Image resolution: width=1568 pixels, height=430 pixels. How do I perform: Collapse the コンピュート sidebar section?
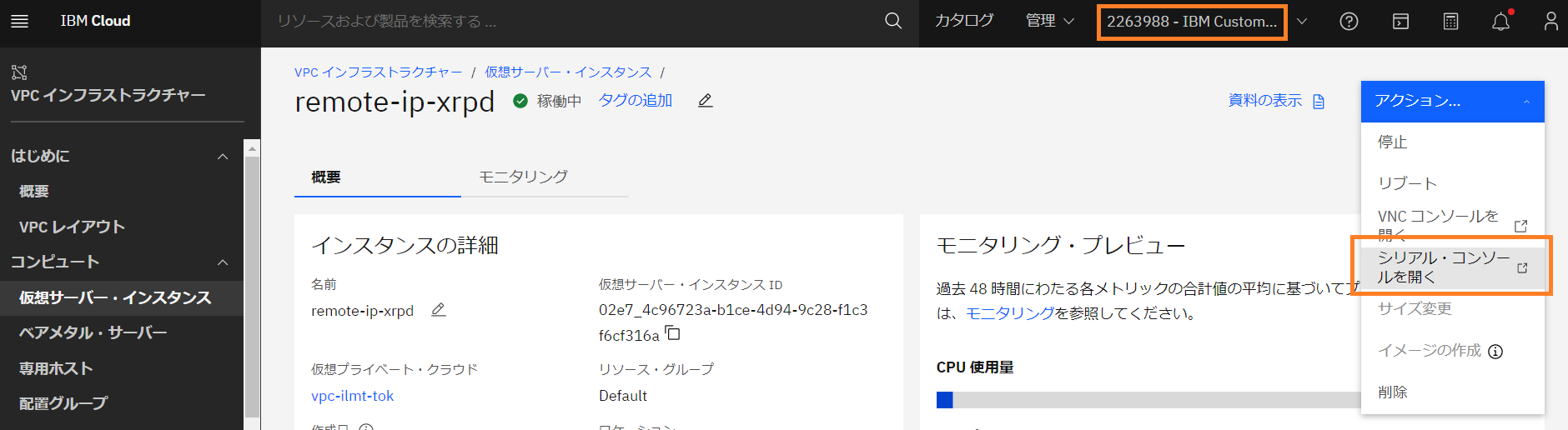(223, 262)
